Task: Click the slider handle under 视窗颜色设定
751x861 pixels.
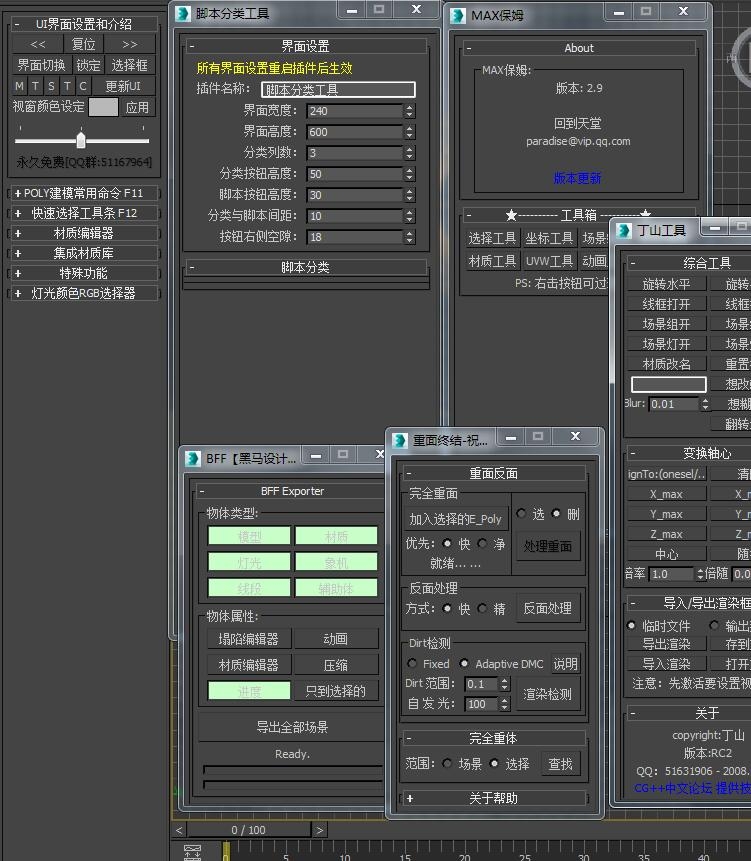Action: 81,140
